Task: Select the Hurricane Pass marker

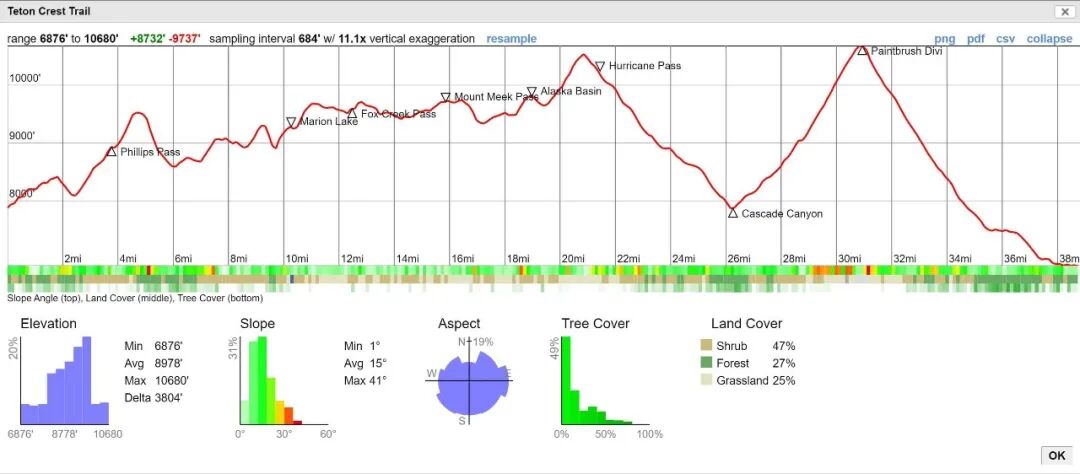Action: point(600,66)
